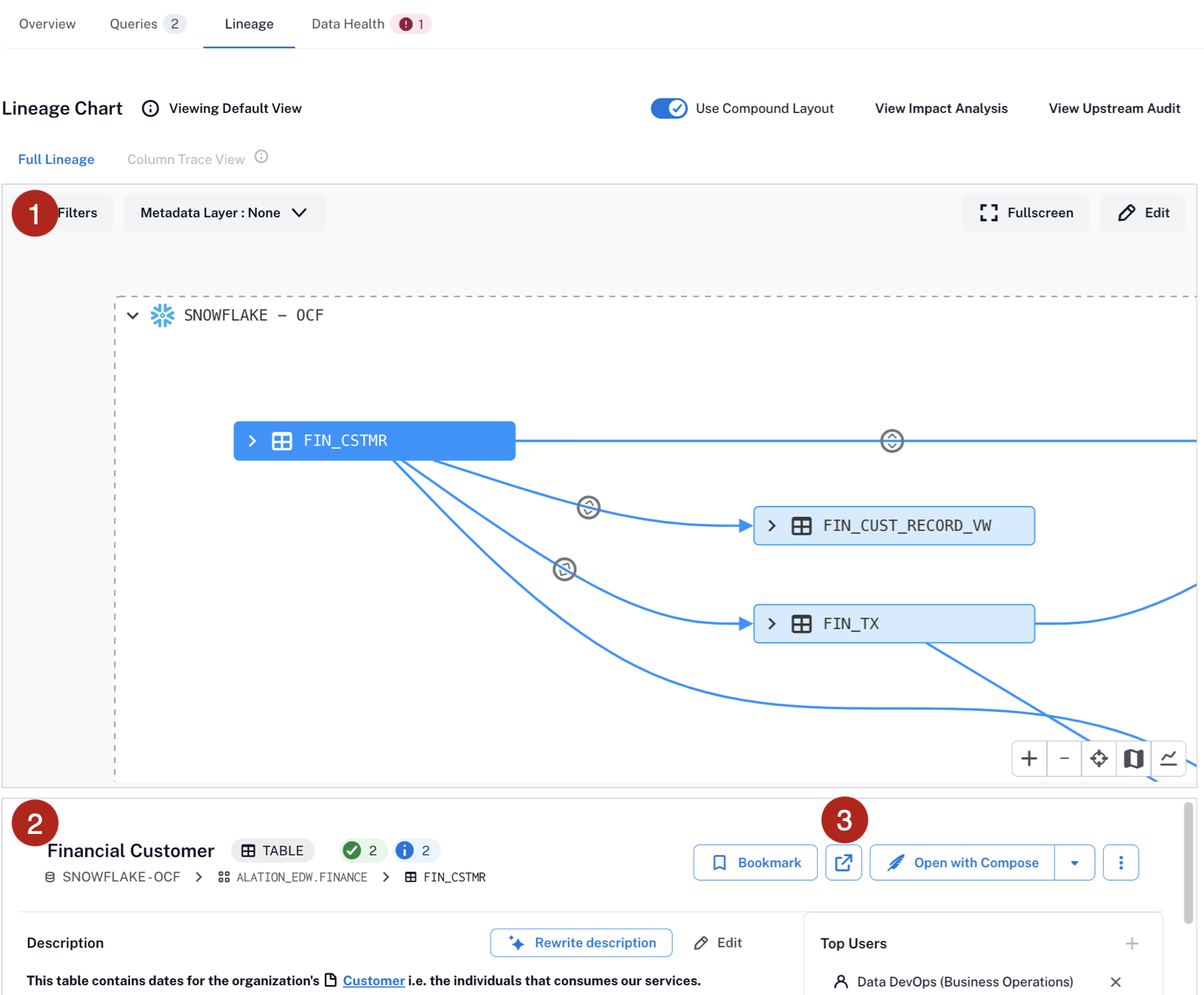
Task: Click the details panel vertical scrollbar
Action: pos(1188,863)
